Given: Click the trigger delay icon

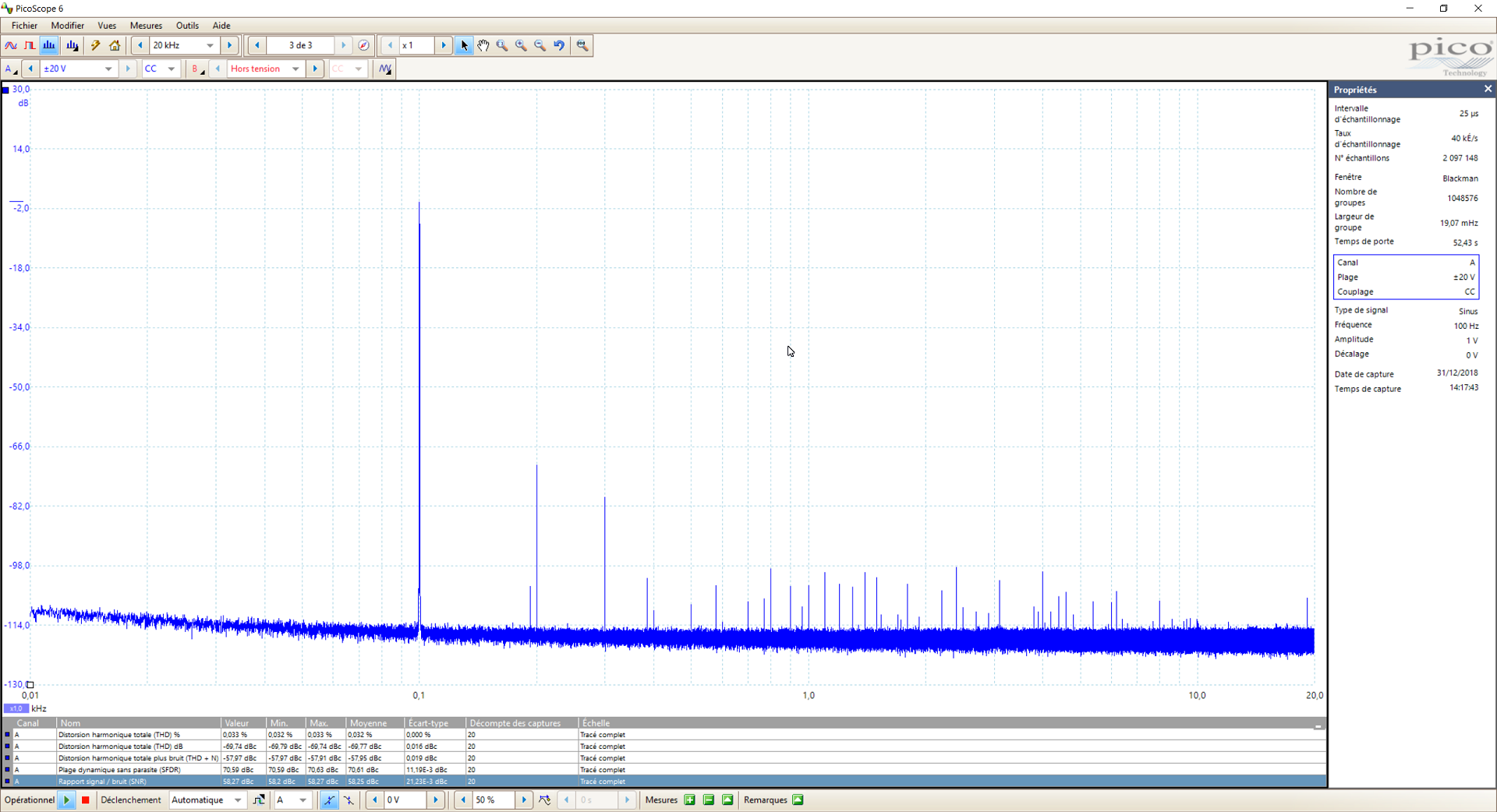Looking at the screenshot, I should point(545,800).
